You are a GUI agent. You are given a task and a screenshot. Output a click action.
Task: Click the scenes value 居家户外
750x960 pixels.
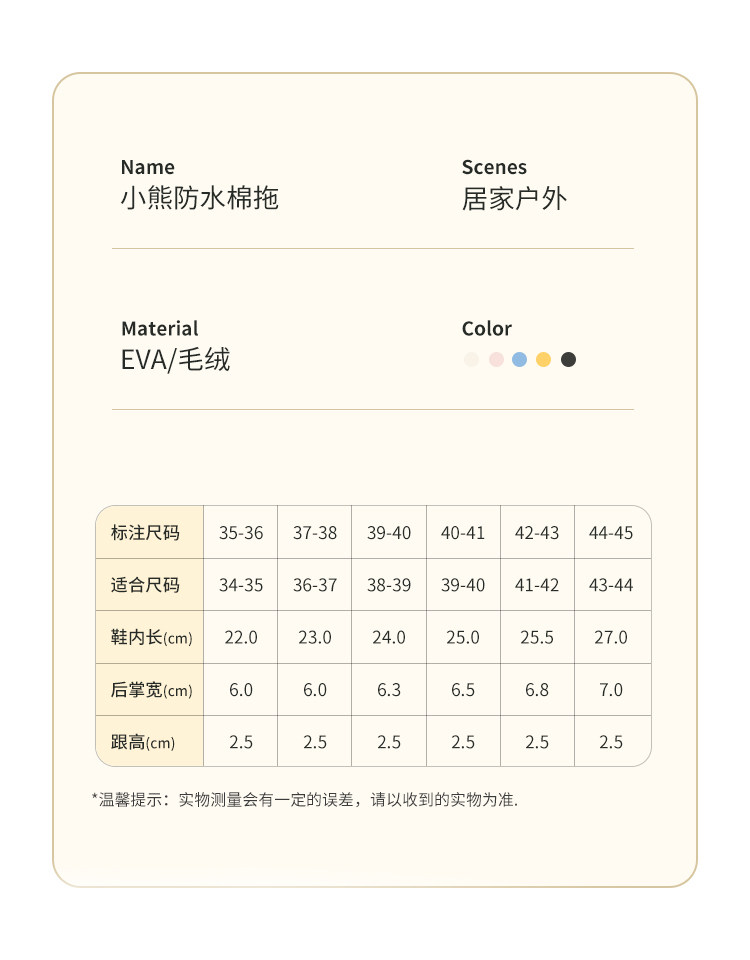[514, 198]
